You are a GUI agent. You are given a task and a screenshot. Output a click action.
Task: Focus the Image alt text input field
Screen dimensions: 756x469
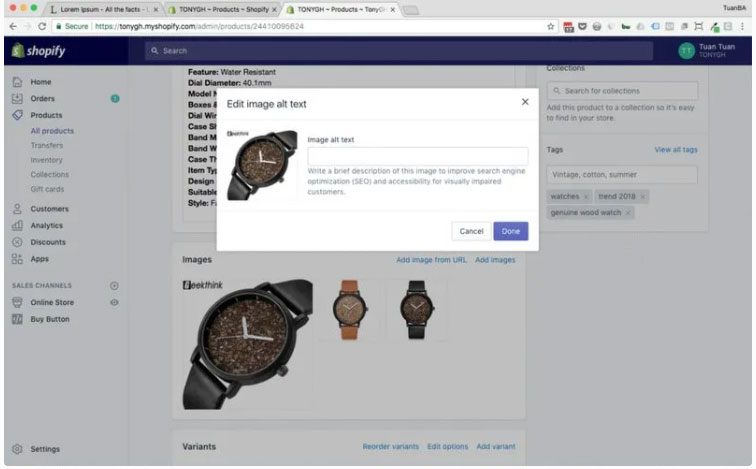click(x=418, y=156)
